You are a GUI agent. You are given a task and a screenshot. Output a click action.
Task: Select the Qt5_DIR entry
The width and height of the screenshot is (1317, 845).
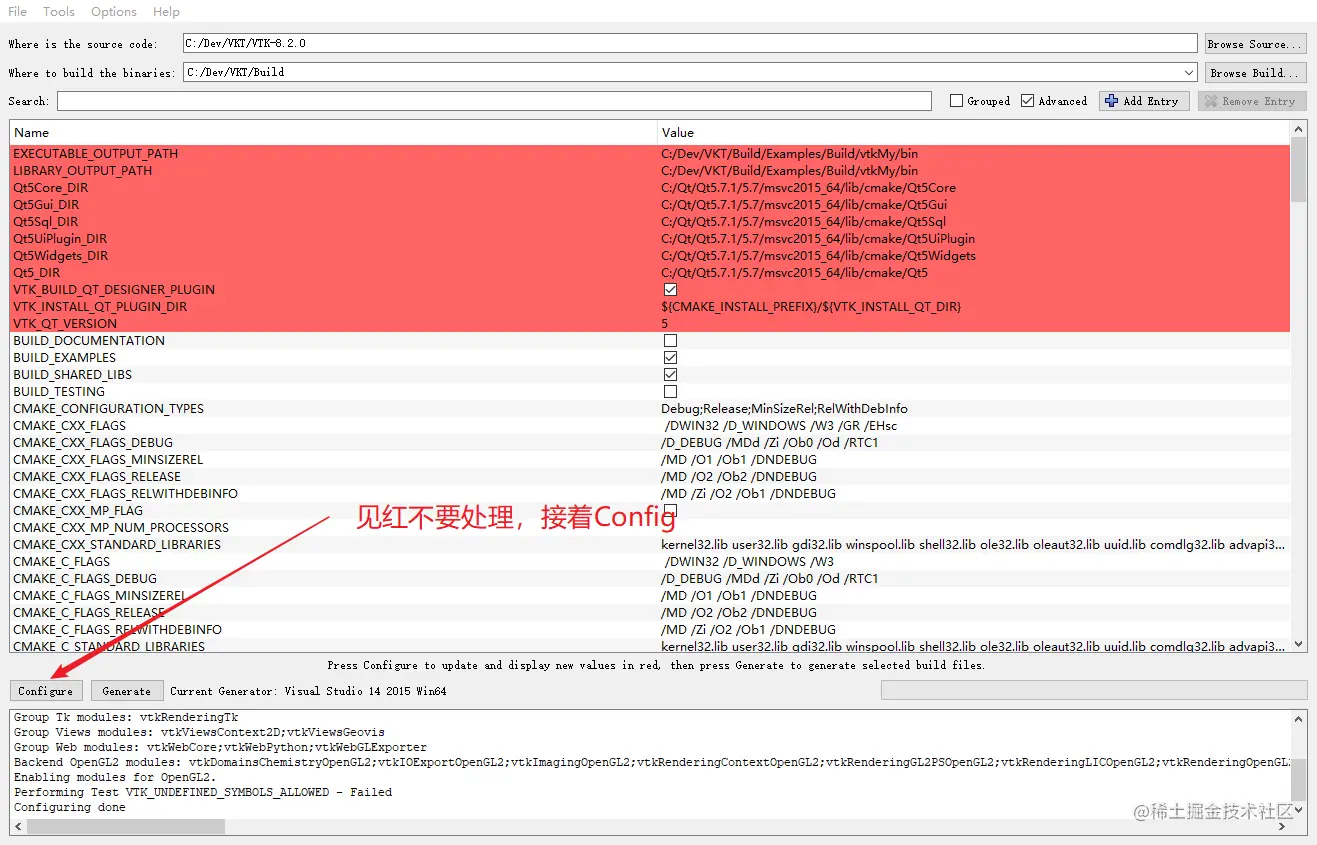pos(36,273)
